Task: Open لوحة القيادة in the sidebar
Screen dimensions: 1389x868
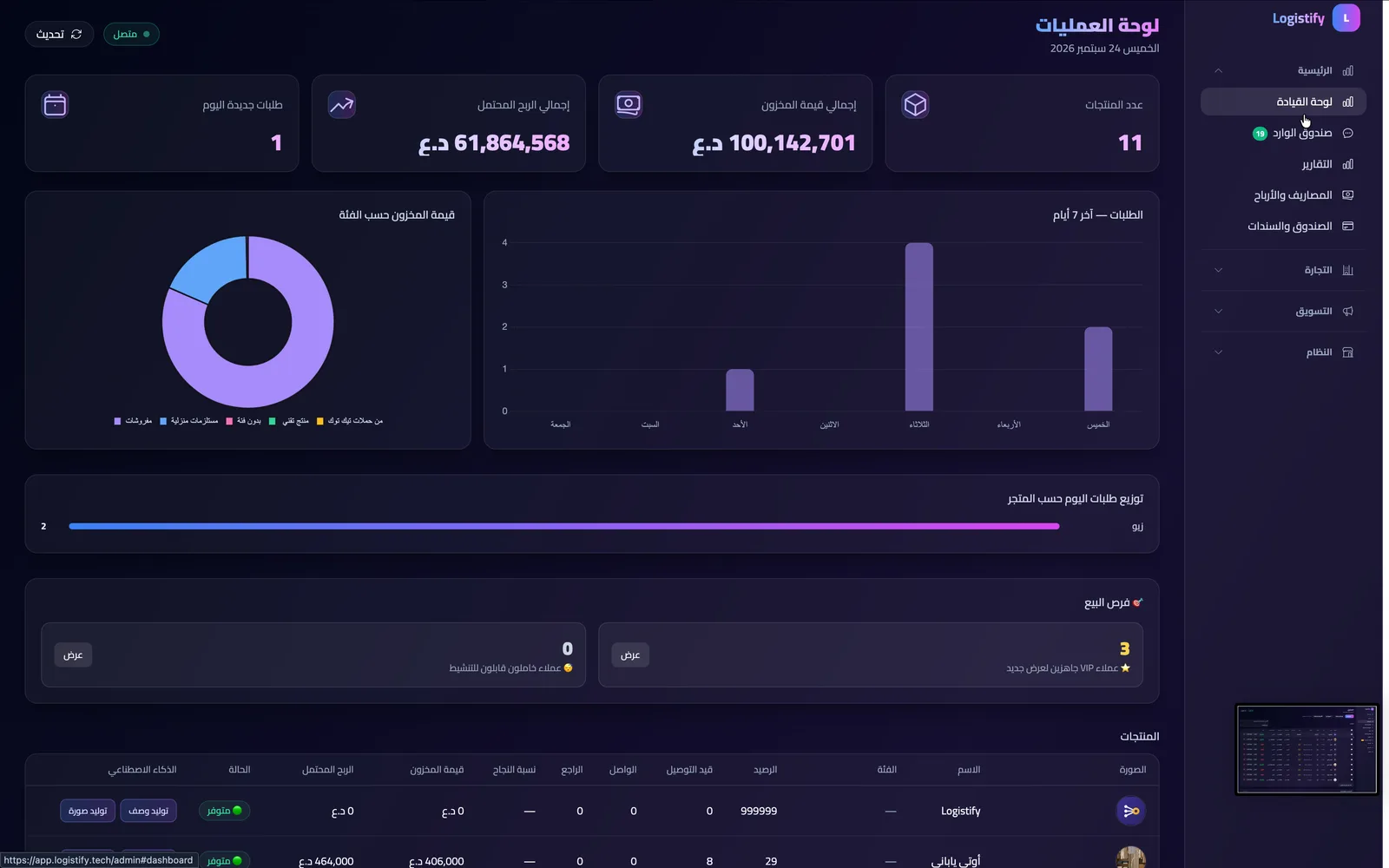Action: 1283,102
